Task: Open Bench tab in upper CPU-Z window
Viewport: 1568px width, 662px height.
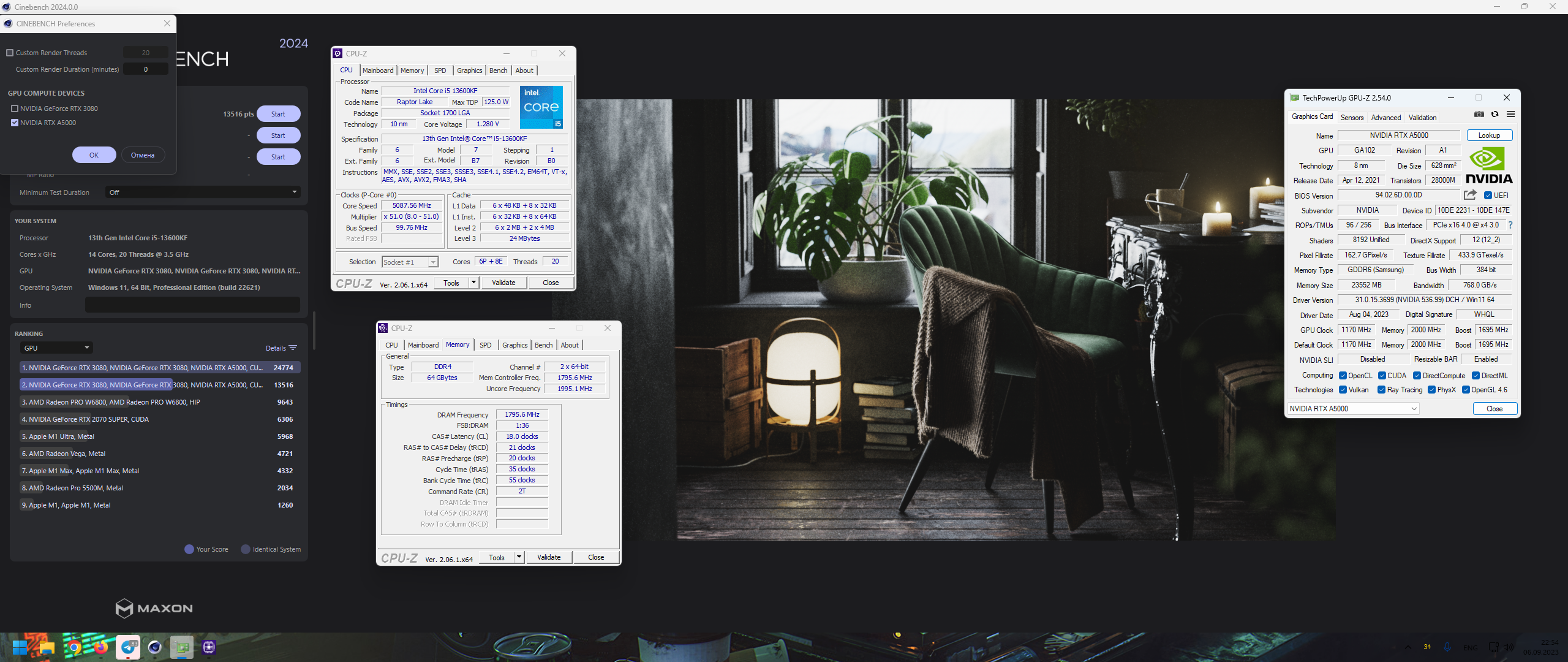Action: coord(498,70)
